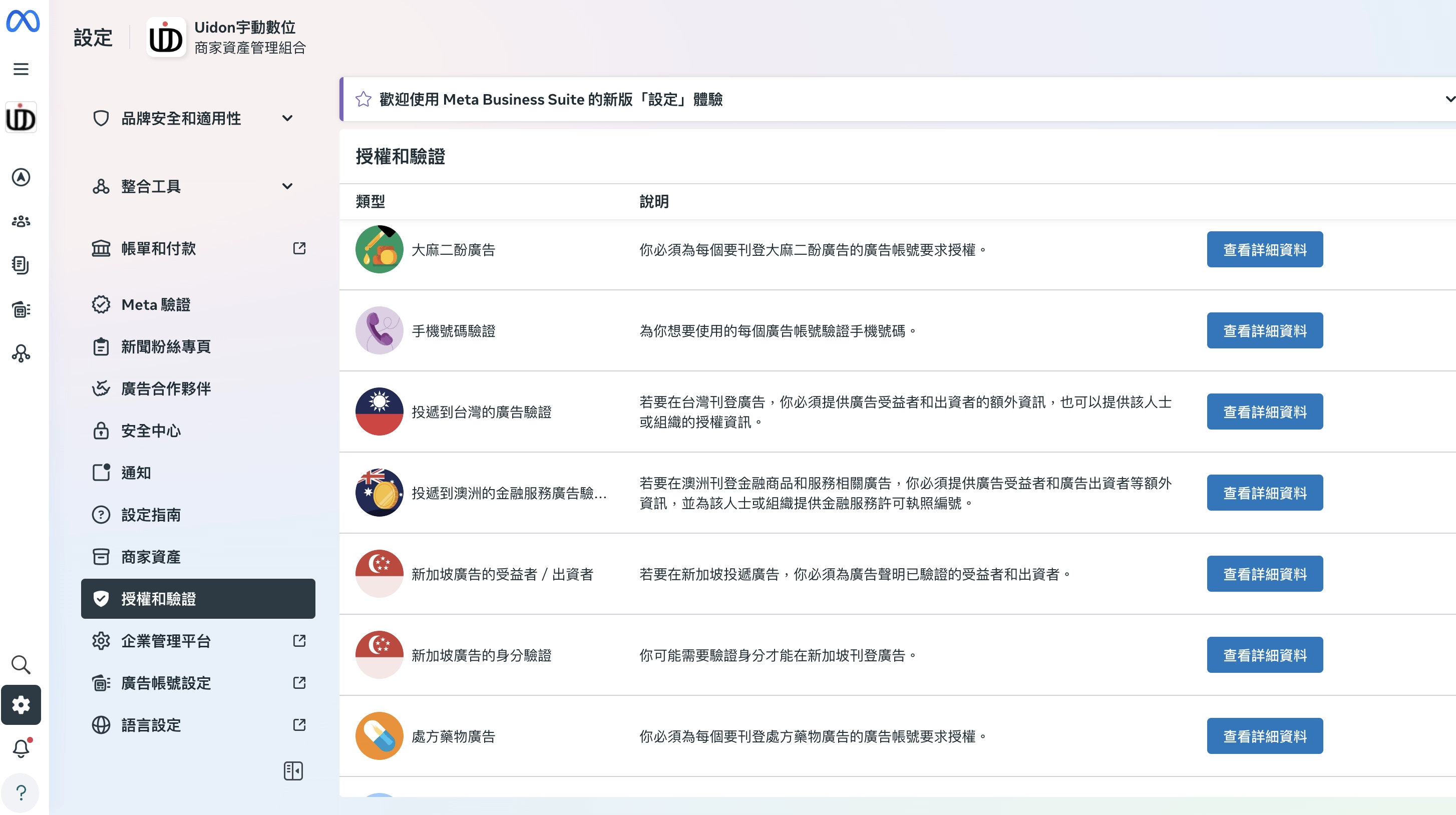Open 語言設定 in sidebar

pyautogui.click(x=198, y=724)
